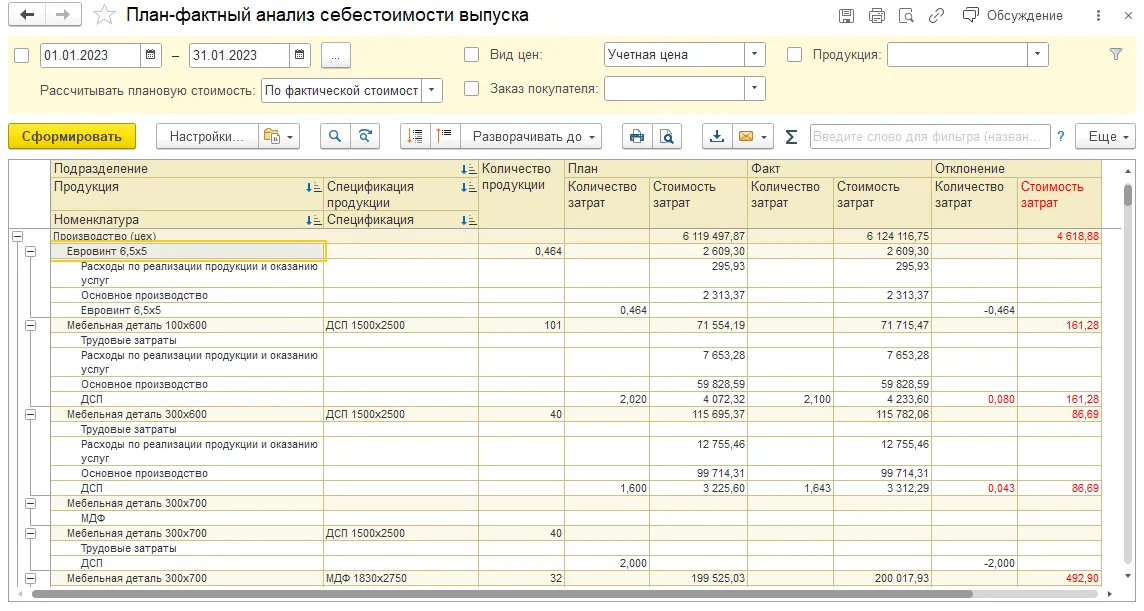Viewport: 1144px width, 611px height.
Task: Enable the Продукция filter checkbox
Action: (x=795, y=55)
